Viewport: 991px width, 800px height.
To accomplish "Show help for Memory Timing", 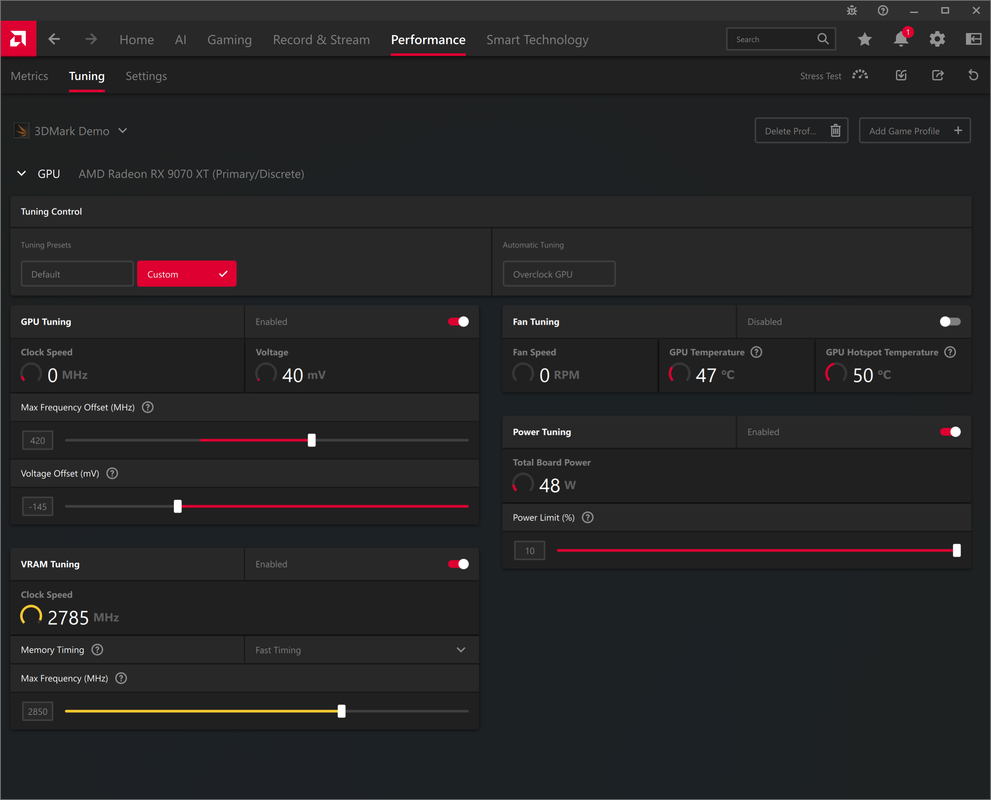I will 97,650.
